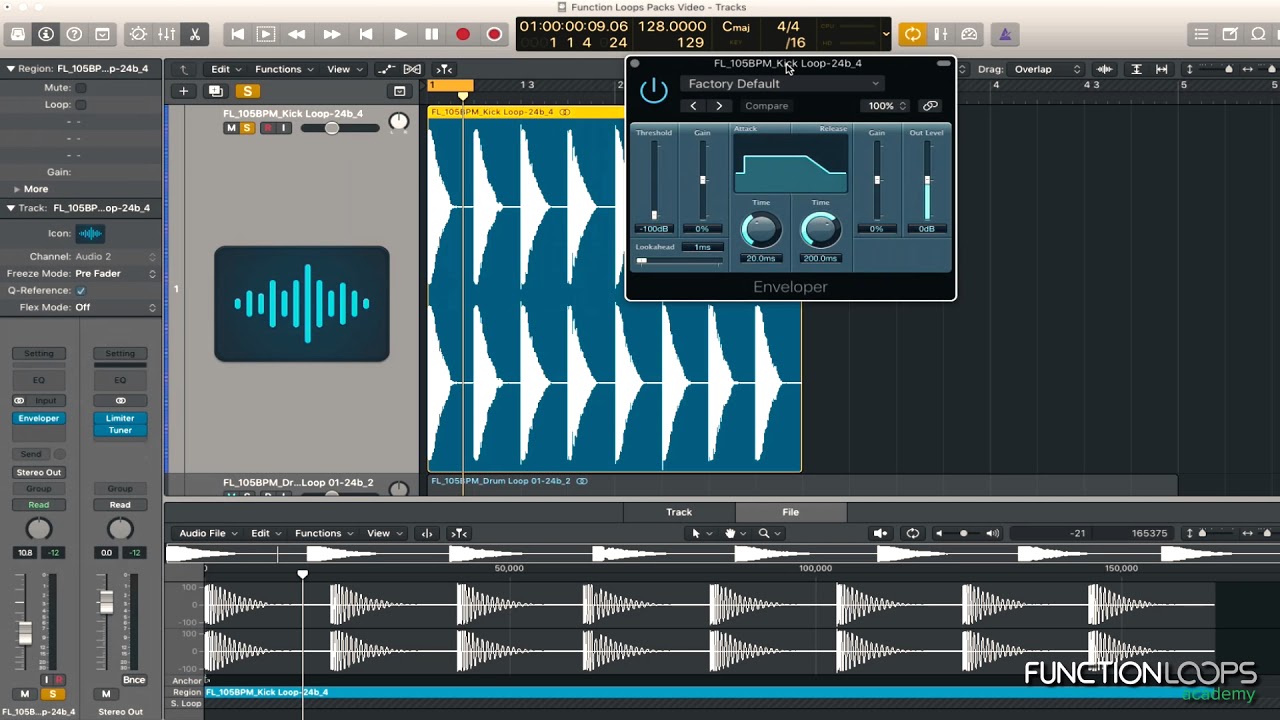Toggle Enveloper plugin power button
The image size is (1280, 720).
653,91
